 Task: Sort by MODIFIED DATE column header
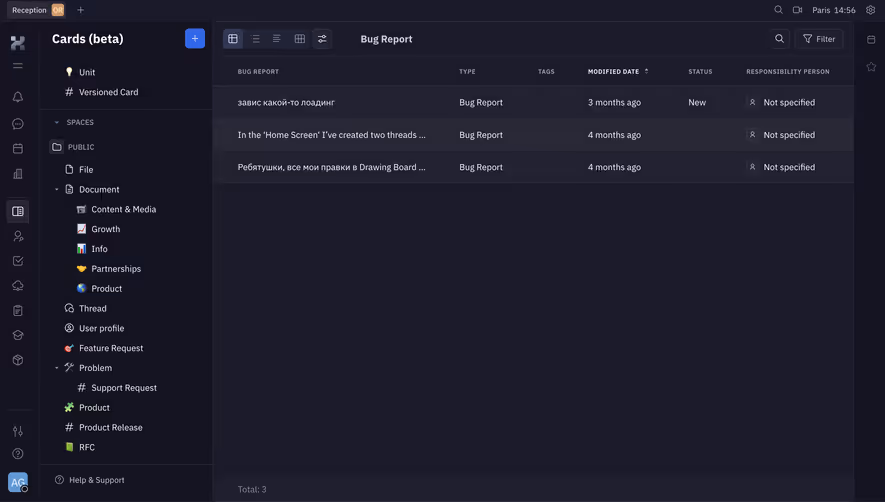click(x=618, y=72)
